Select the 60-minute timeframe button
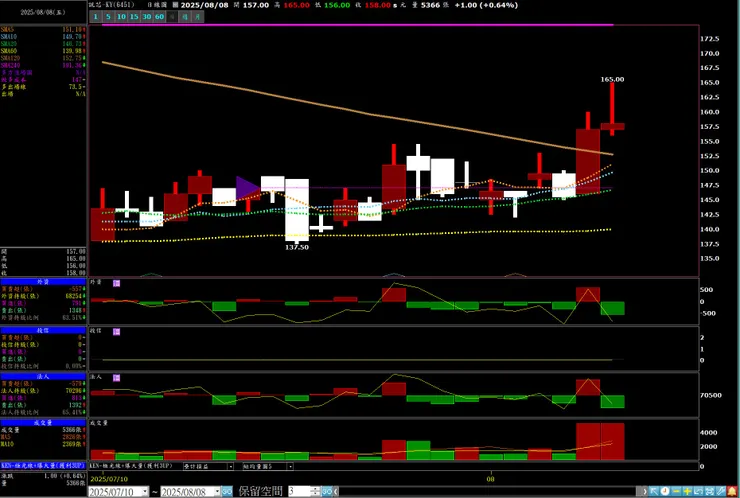Screen dimensions: 740x498 pyautogui.click(x=160, y=17)
